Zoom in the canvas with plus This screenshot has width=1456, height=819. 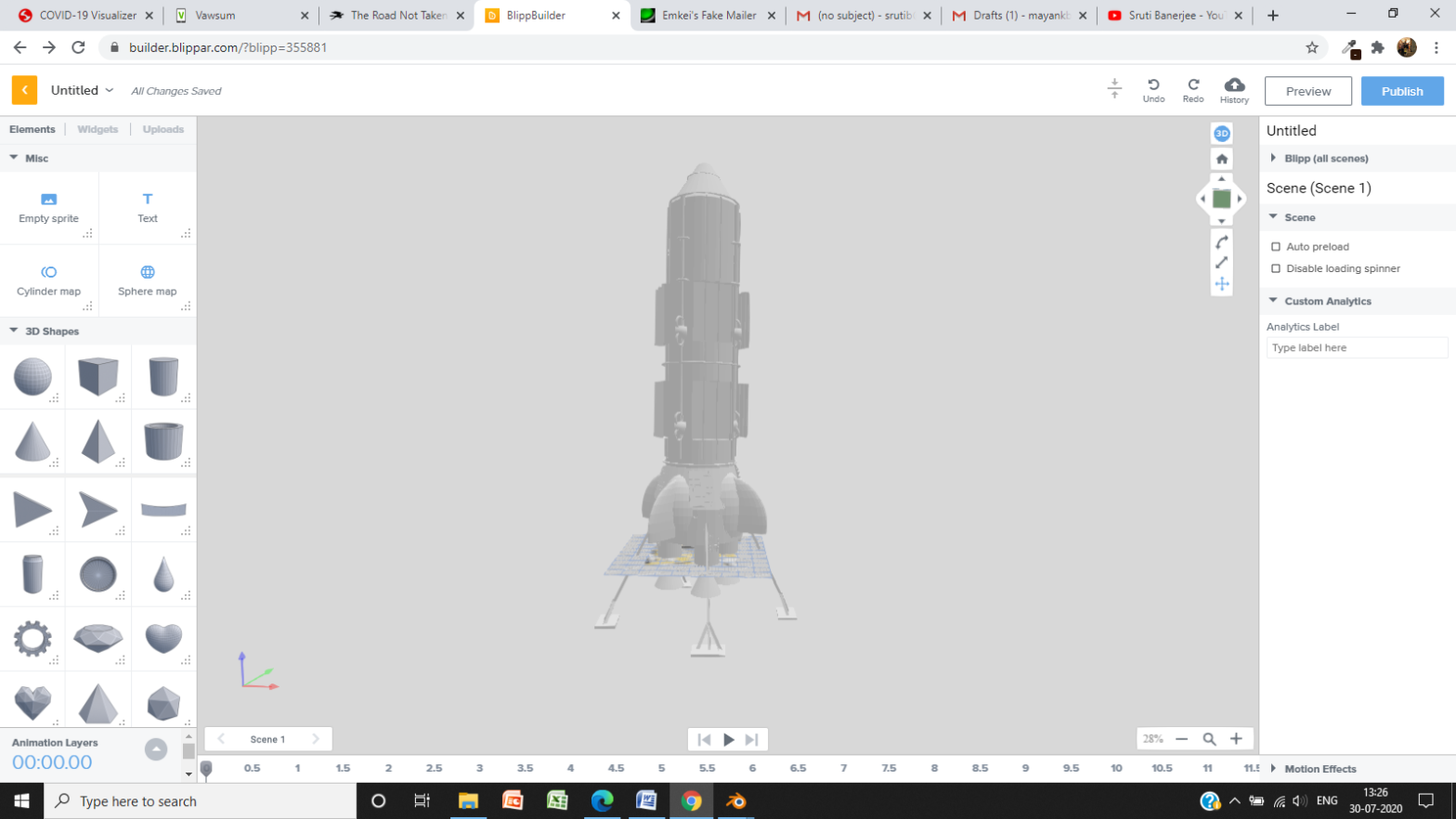[x=1236, y=739]
